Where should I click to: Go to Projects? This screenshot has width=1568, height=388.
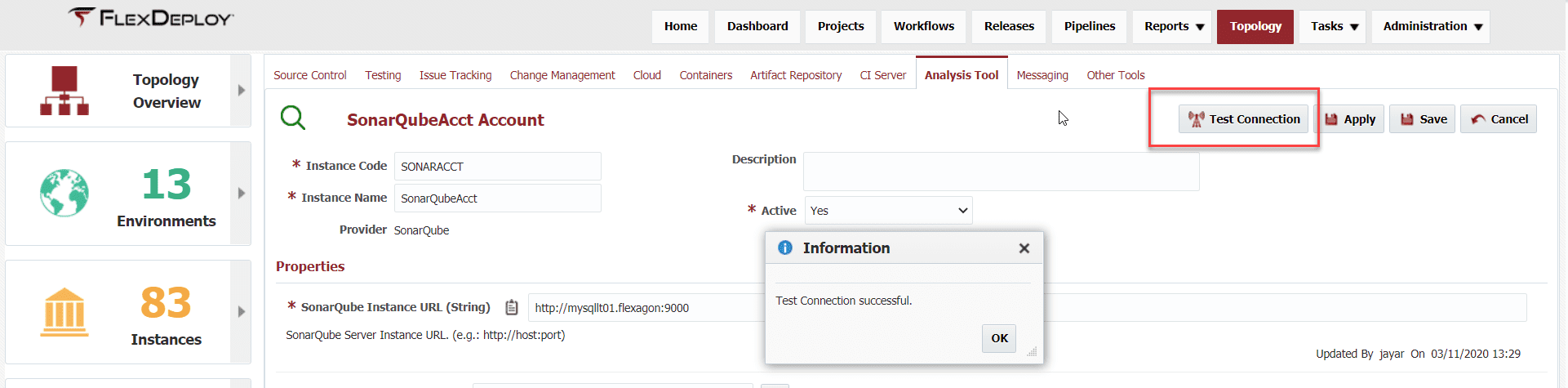tap(841, 26)
